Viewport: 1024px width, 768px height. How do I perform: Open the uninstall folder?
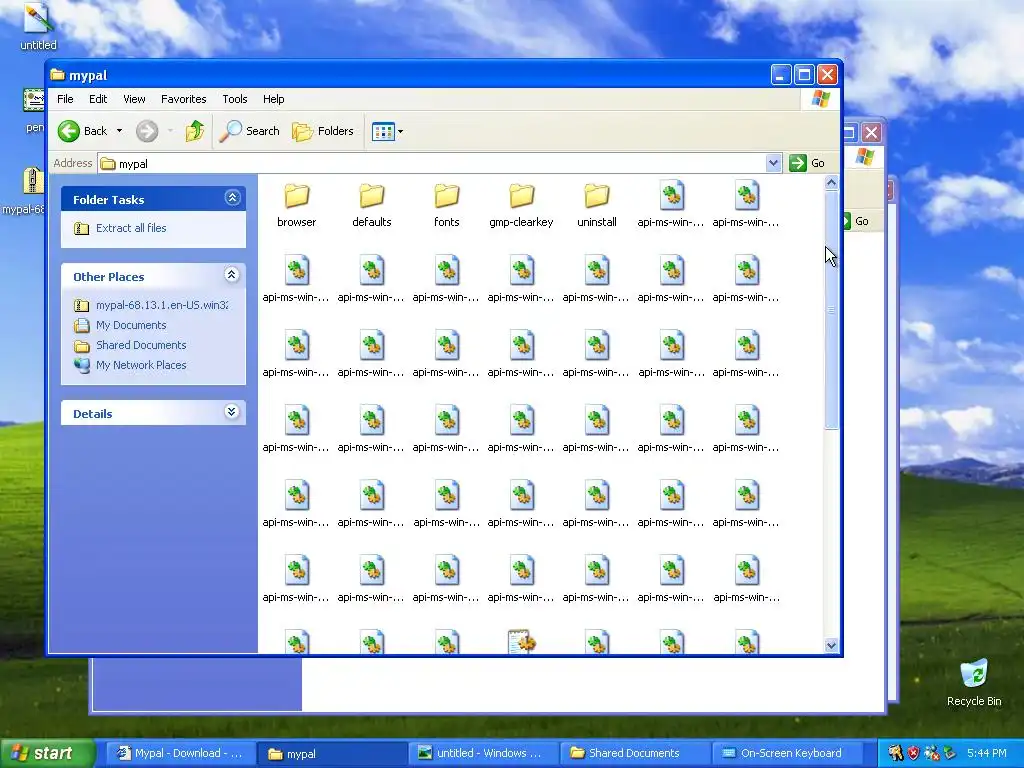point(597,205)
